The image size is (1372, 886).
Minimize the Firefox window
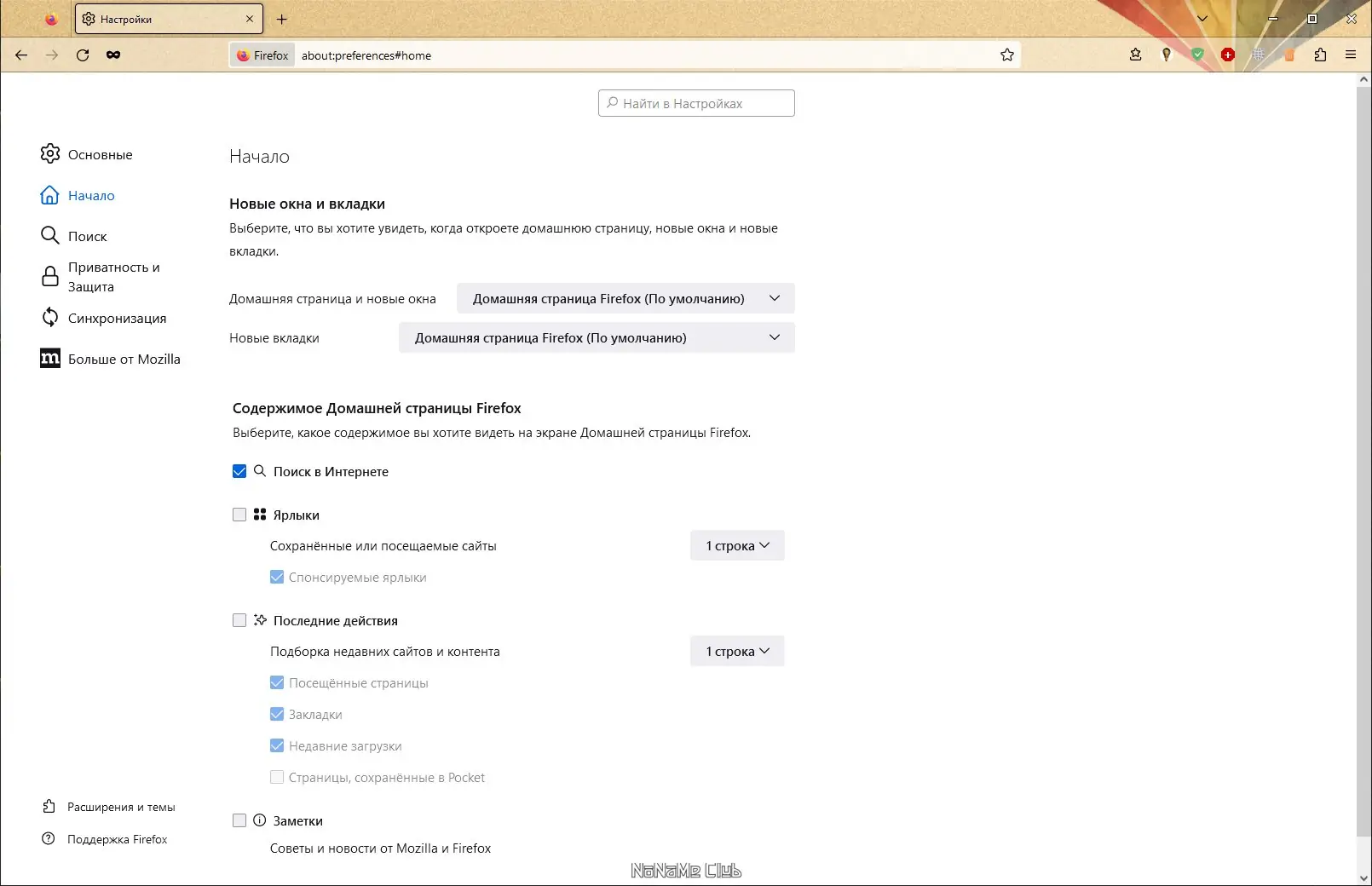[x=1273, y=19]
